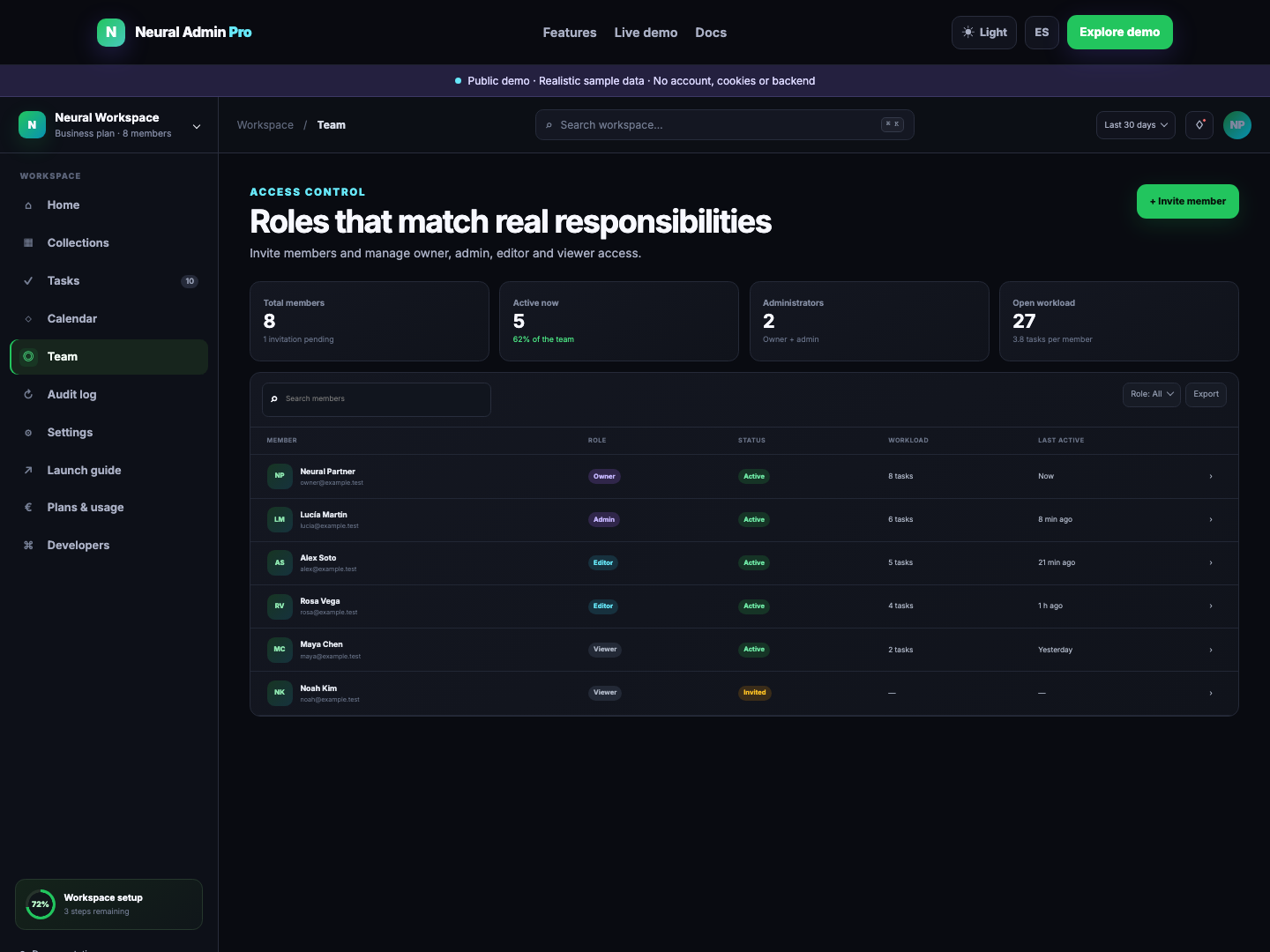Open the notifications bell icon
Viewport: 1270px width, 952px height.
click(x=1199, y=125)
